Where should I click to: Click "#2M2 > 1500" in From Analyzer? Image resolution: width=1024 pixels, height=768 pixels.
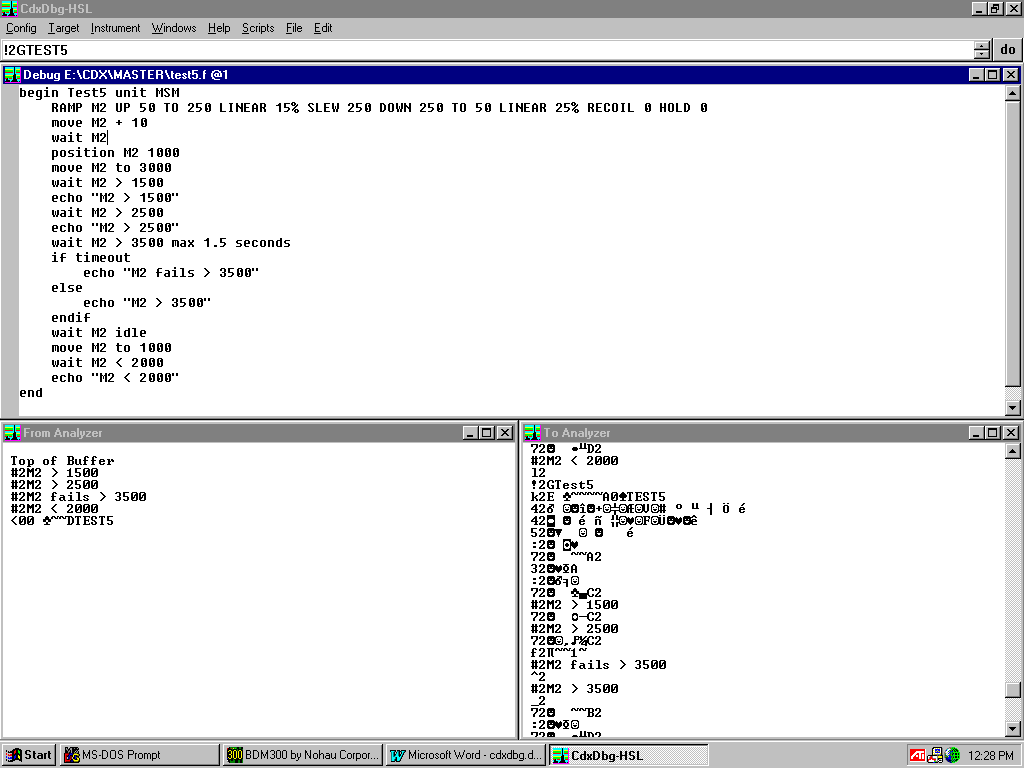54,473
